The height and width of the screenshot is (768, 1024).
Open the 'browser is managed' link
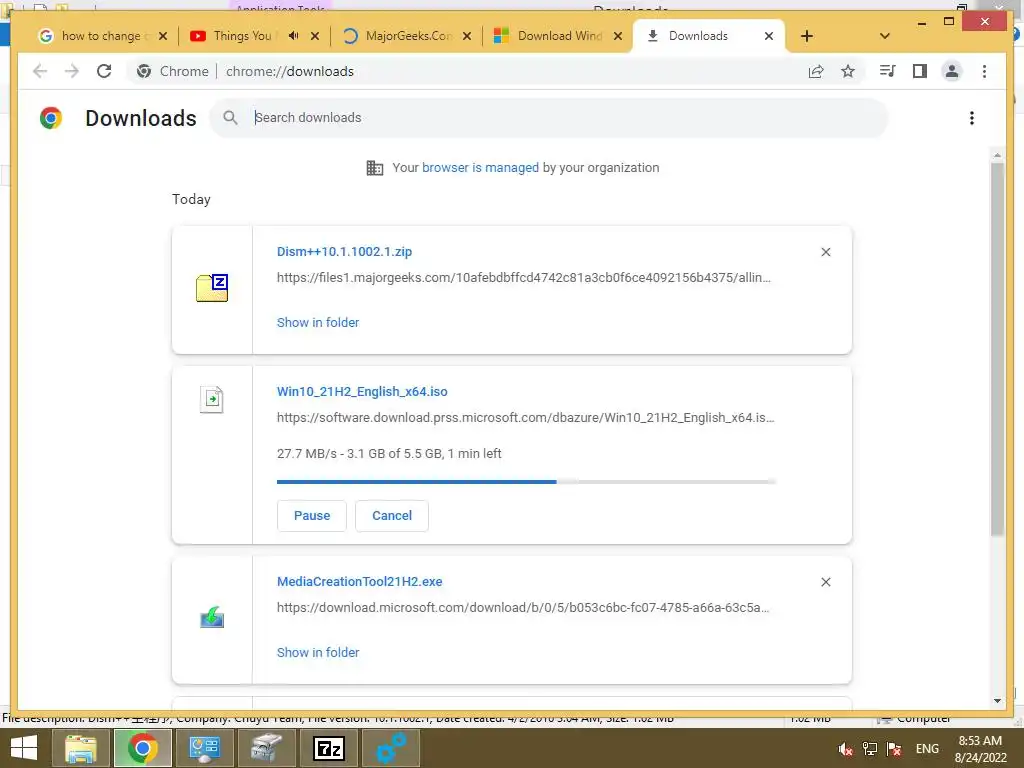point(480,168)
